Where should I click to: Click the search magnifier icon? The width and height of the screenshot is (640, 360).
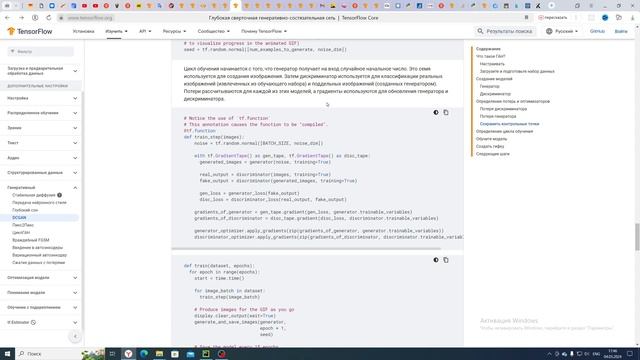point(480,31)
